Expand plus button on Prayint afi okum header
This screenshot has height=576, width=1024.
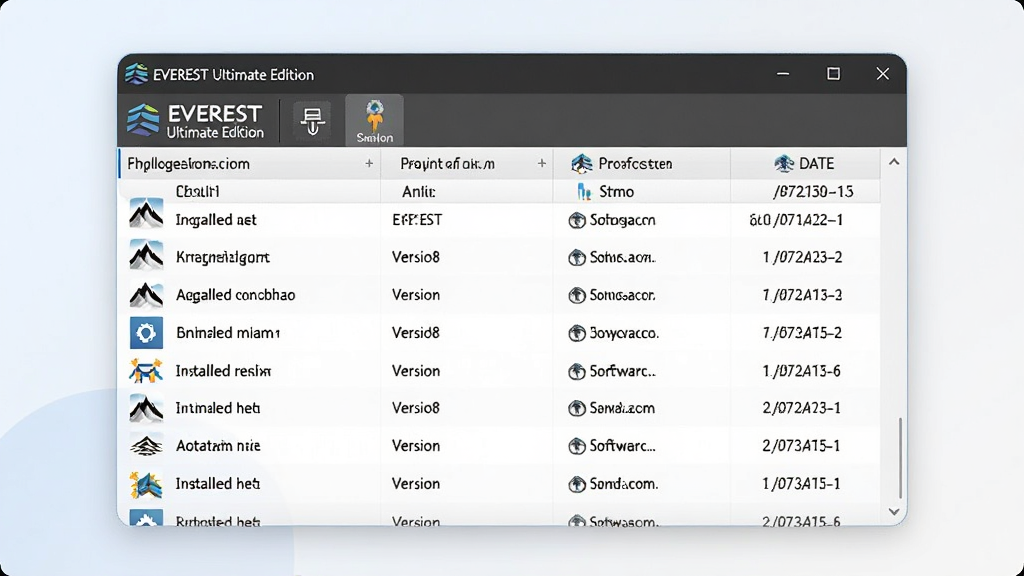pyautogui.click(x=541, y=163)
